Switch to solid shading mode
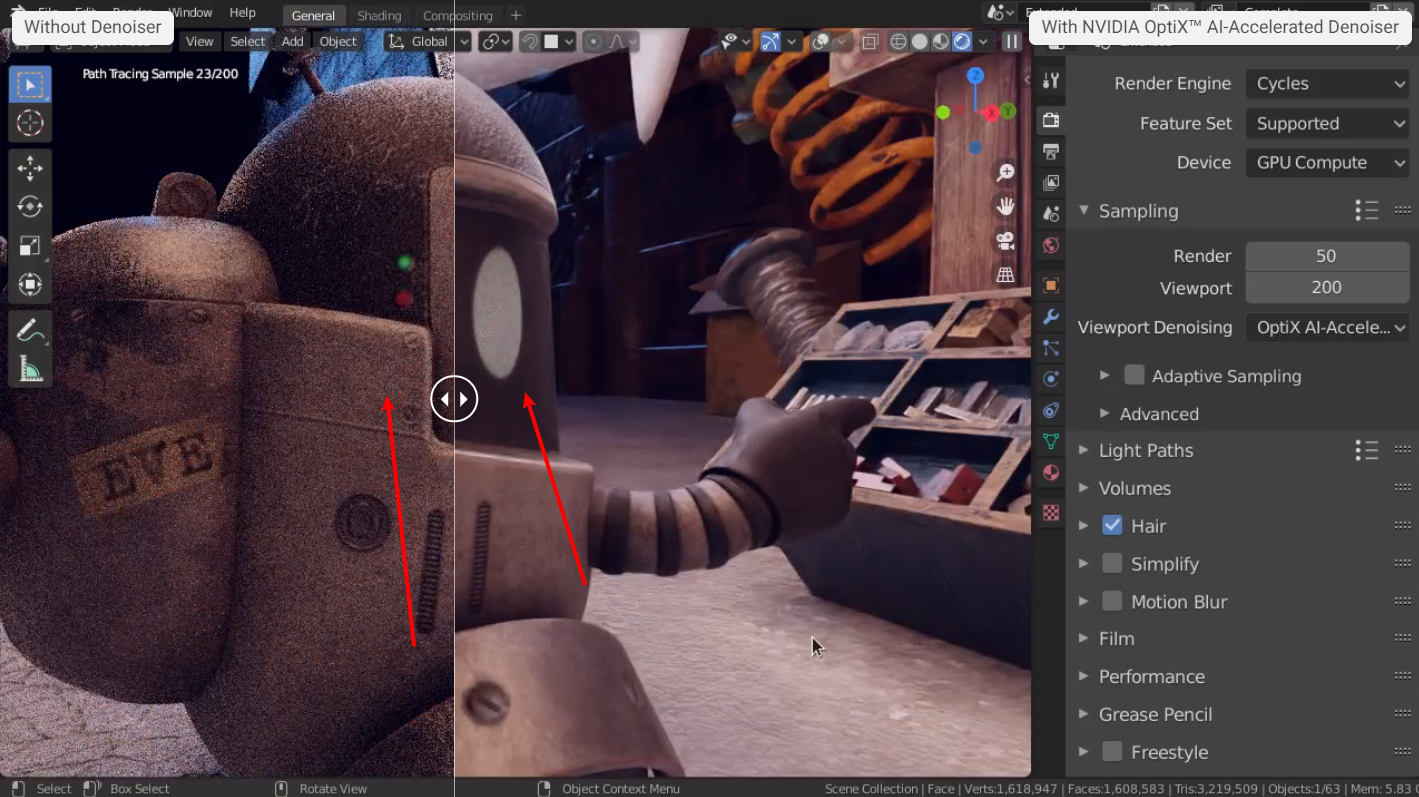 tap(919, 41)
